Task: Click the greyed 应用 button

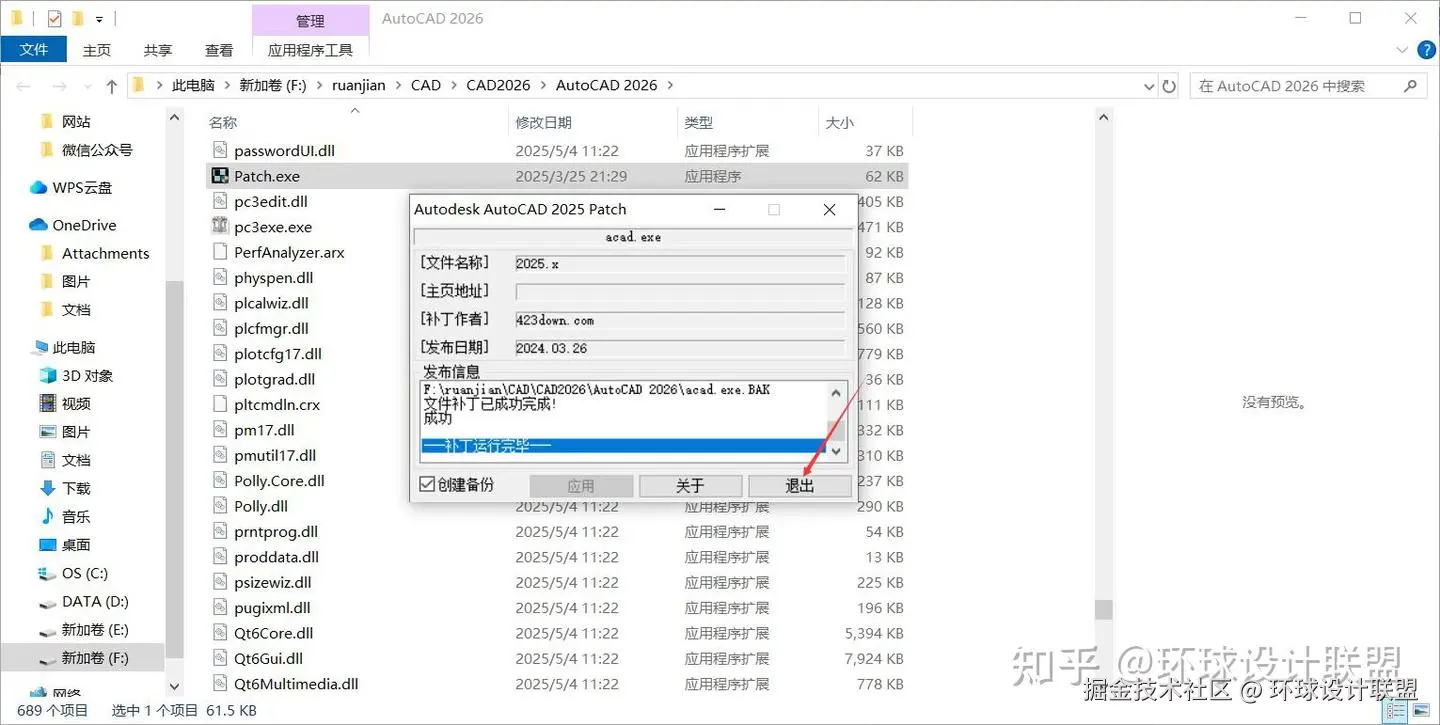Action: [x=581, y=486]
